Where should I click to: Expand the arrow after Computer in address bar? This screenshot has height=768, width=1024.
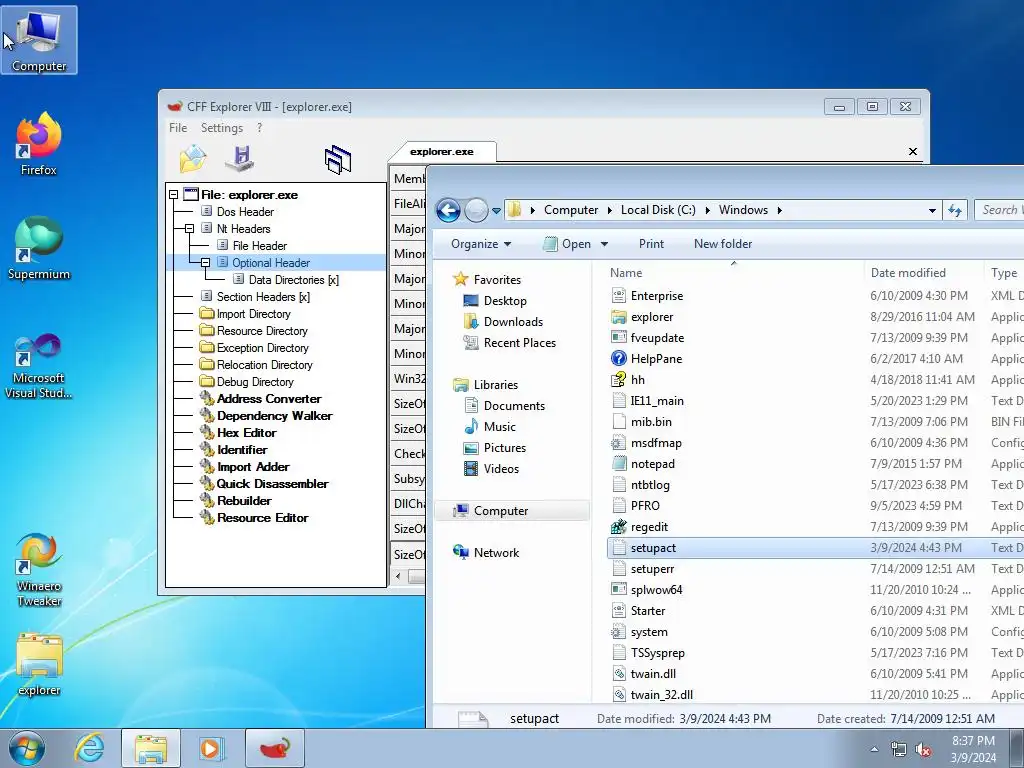[x=609, y=210]
